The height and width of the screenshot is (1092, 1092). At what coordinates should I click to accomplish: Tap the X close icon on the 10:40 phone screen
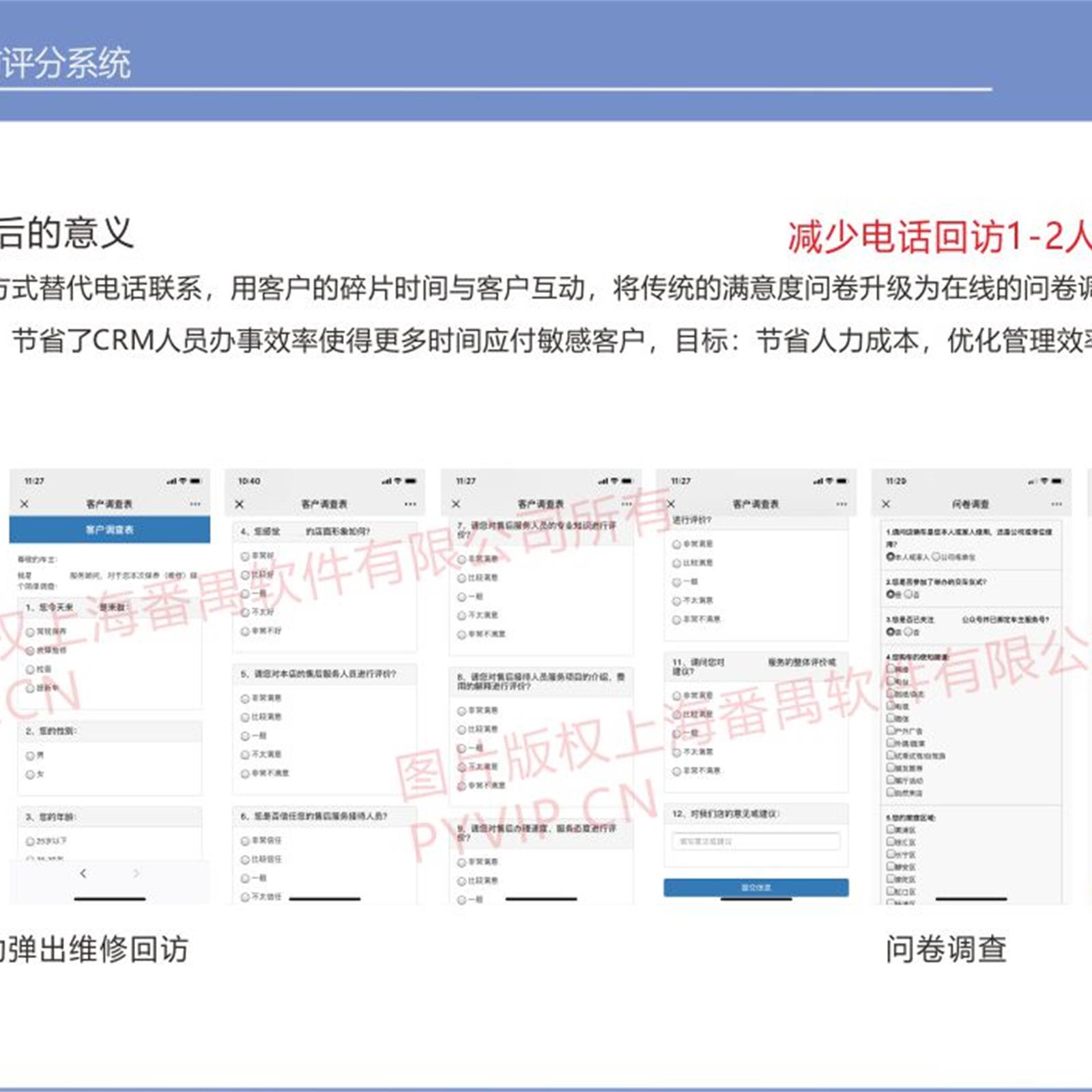(x=240, y=504)
